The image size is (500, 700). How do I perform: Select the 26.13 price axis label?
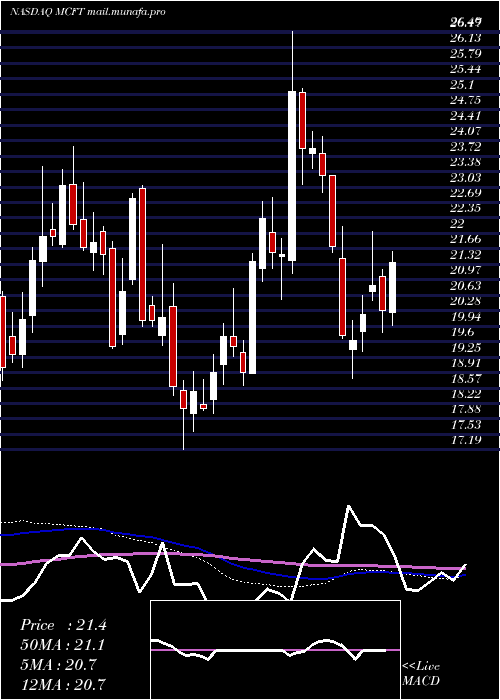(466, 38)
